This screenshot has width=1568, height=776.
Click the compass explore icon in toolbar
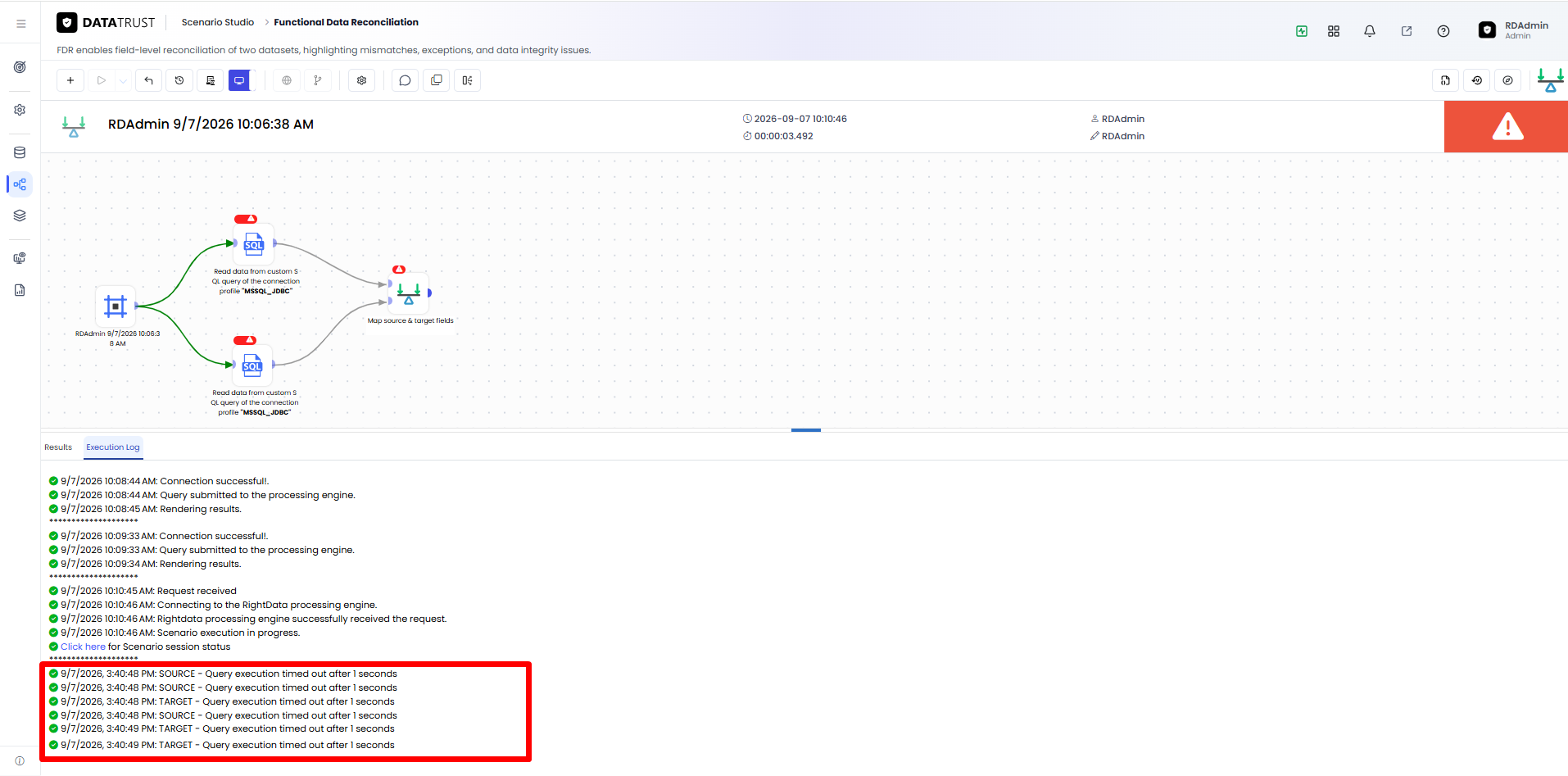pos(1508,80)
